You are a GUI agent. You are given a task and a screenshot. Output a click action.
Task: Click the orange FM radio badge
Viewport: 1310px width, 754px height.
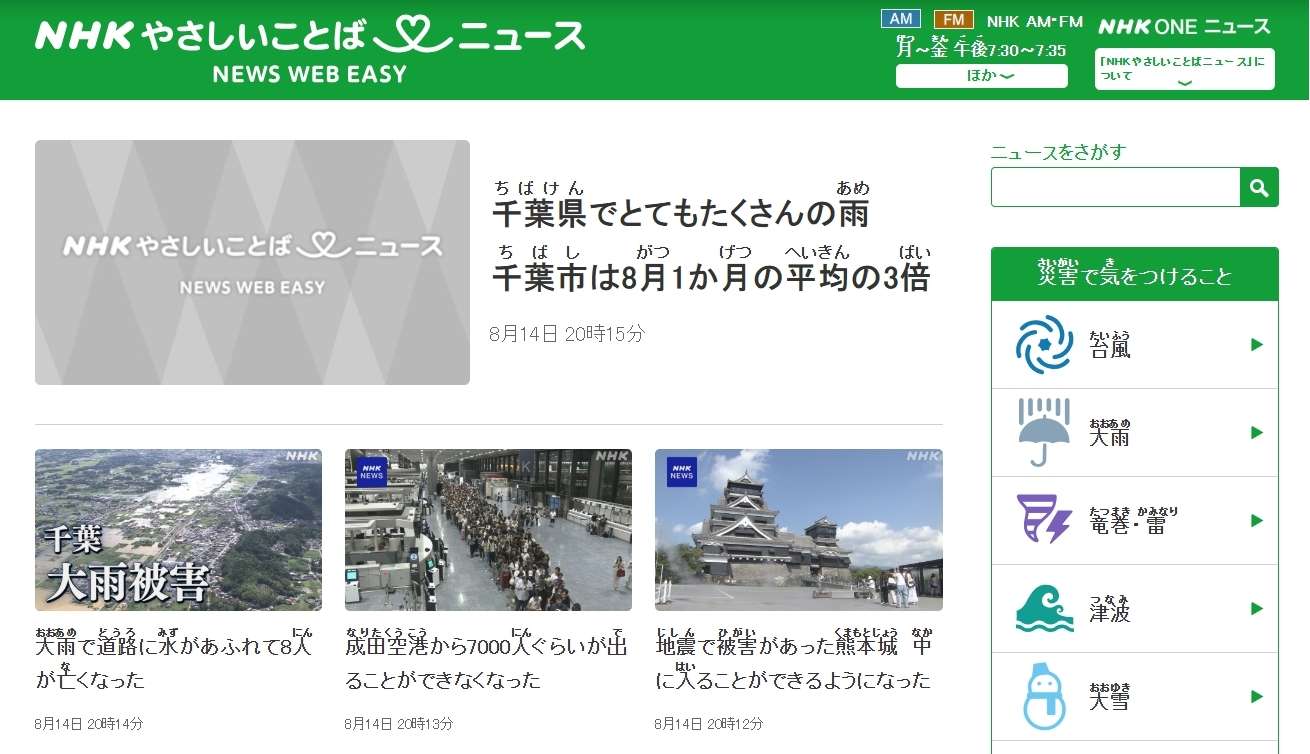point(954,19)
